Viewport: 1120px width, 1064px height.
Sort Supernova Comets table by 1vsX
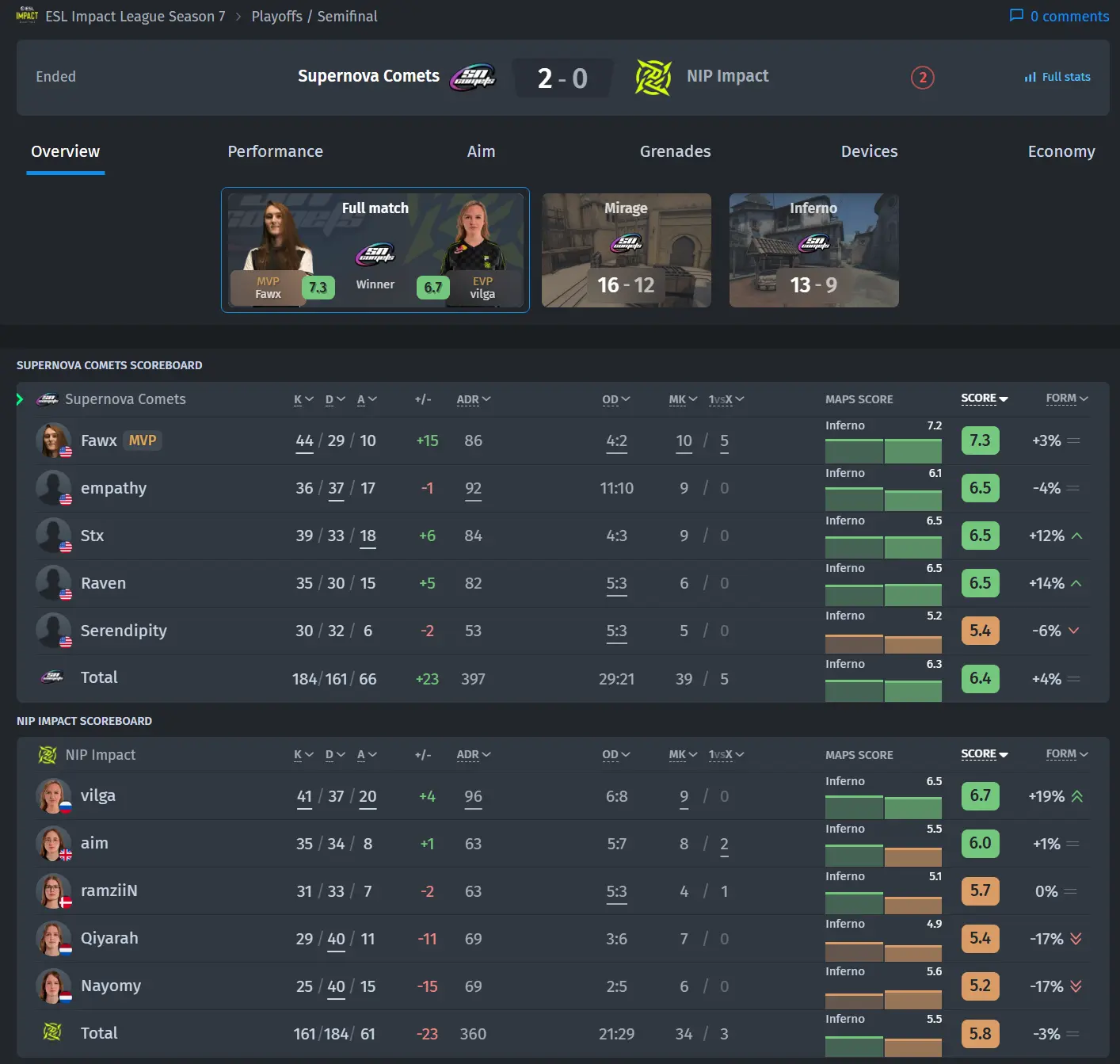pos(726,399)
